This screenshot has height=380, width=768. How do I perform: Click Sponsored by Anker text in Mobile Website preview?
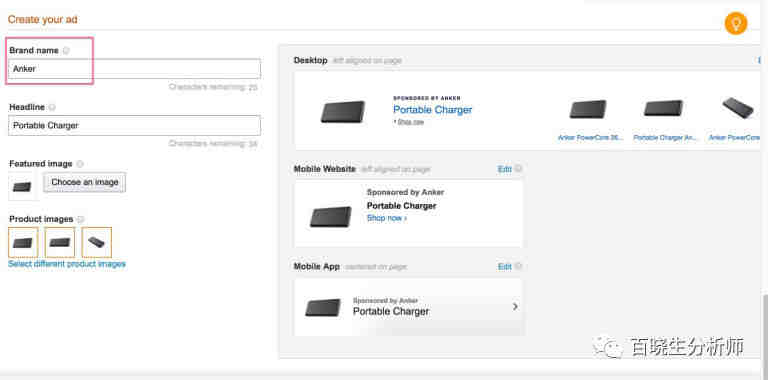[406, 192]
